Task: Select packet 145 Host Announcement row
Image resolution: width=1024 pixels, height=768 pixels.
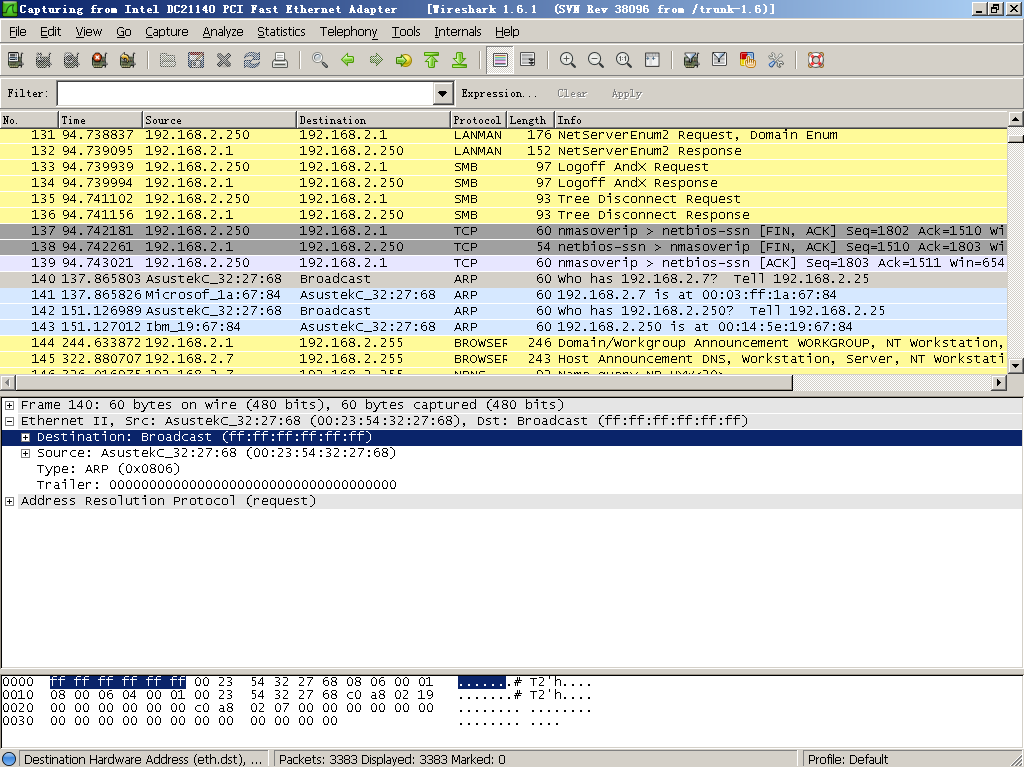Action: pyautogui.click(x=503, y=359)
